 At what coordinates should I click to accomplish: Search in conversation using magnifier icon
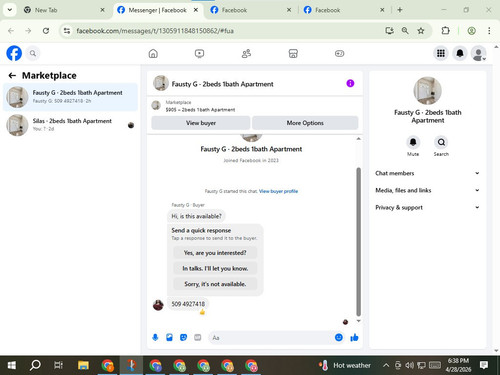441,142
